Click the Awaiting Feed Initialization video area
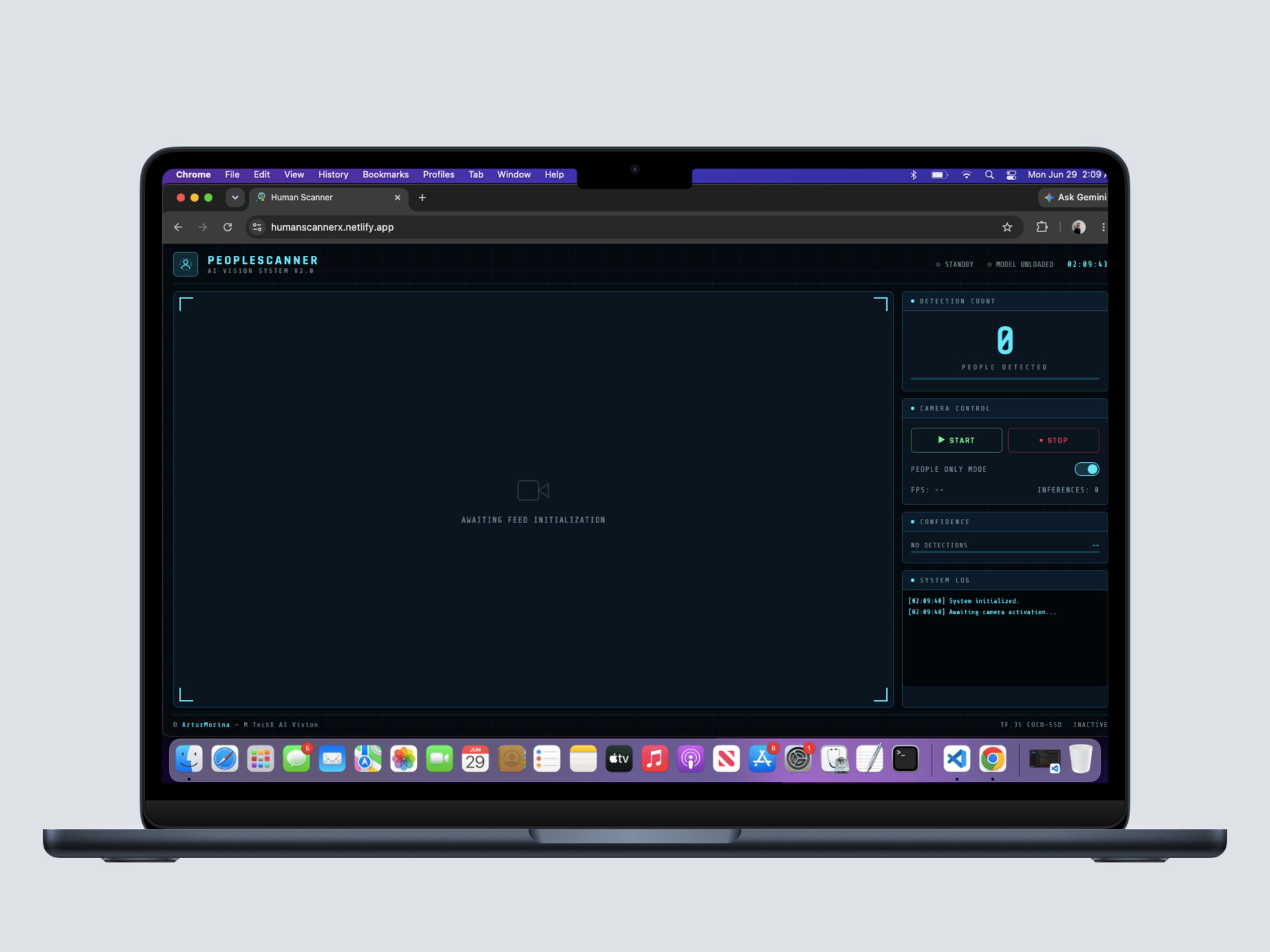 coord(533,500)
